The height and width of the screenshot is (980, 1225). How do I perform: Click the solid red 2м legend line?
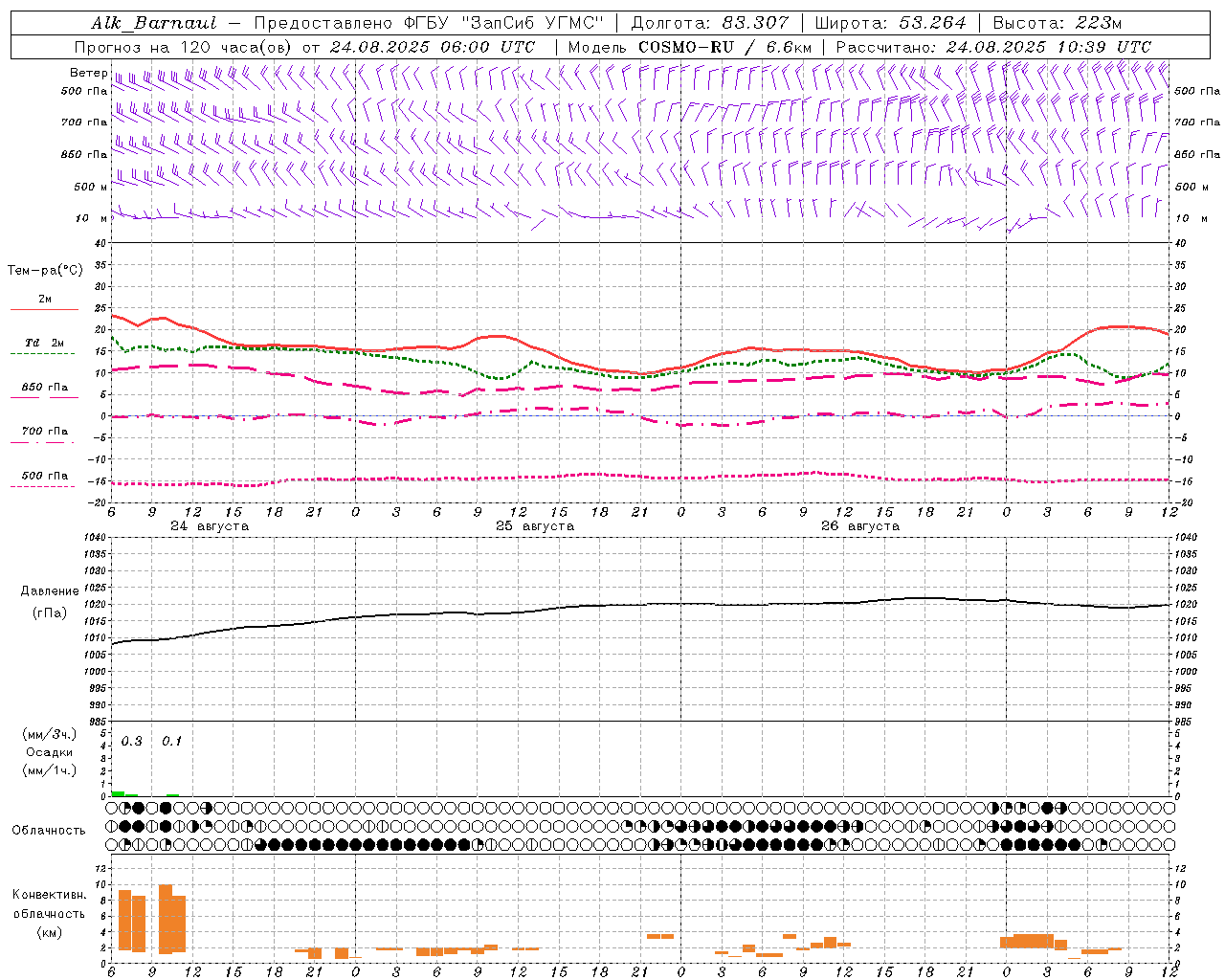44,309
